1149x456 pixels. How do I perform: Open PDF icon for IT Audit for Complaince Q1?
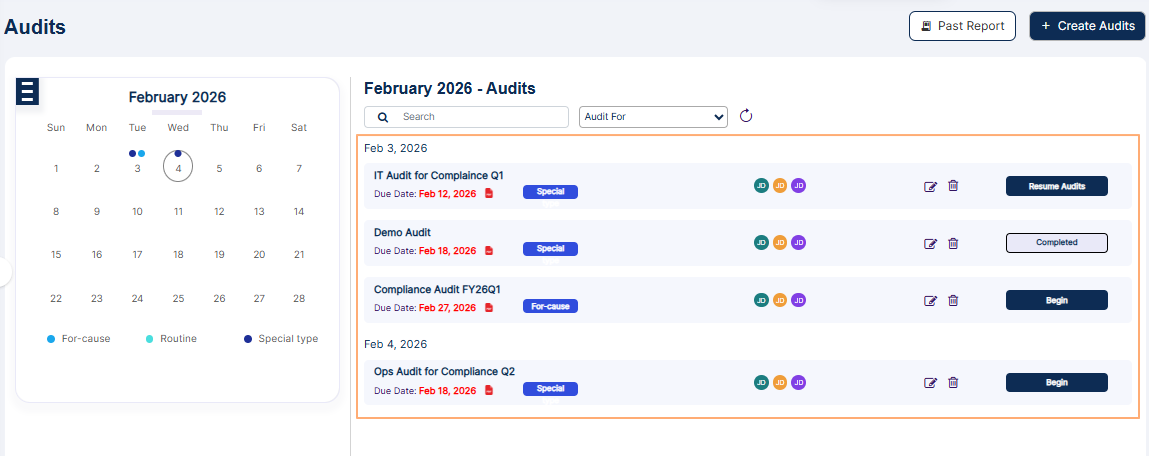(489, 194)
